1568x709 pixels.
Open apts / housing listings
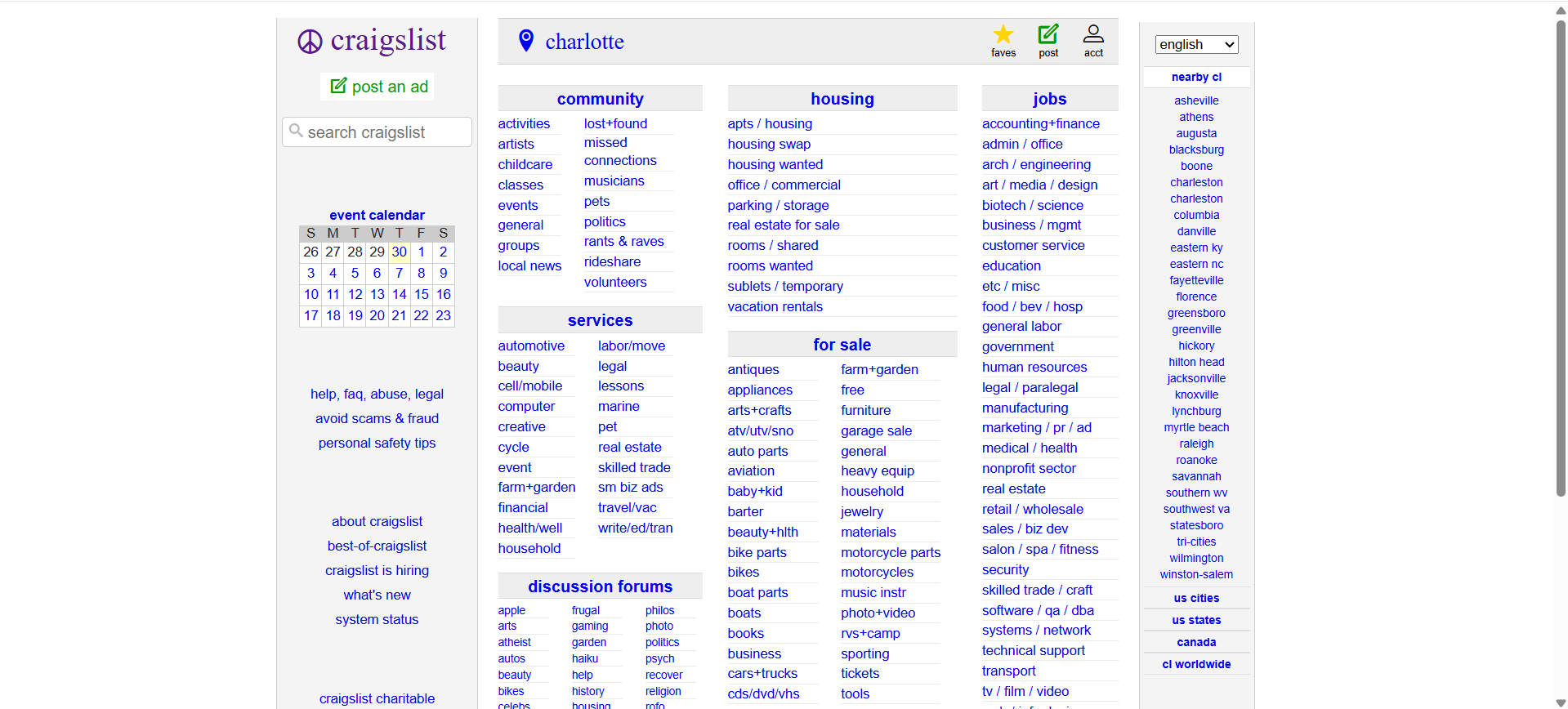[x=770, y=123]
